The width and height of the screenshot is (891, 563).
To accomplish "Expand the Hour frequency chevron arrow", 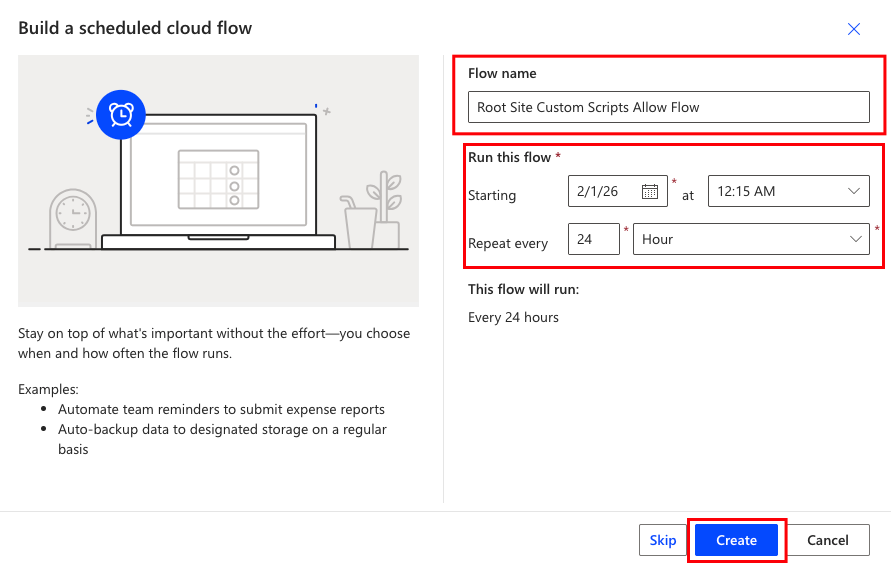I will pyautogui.click(x=856, y=239).
